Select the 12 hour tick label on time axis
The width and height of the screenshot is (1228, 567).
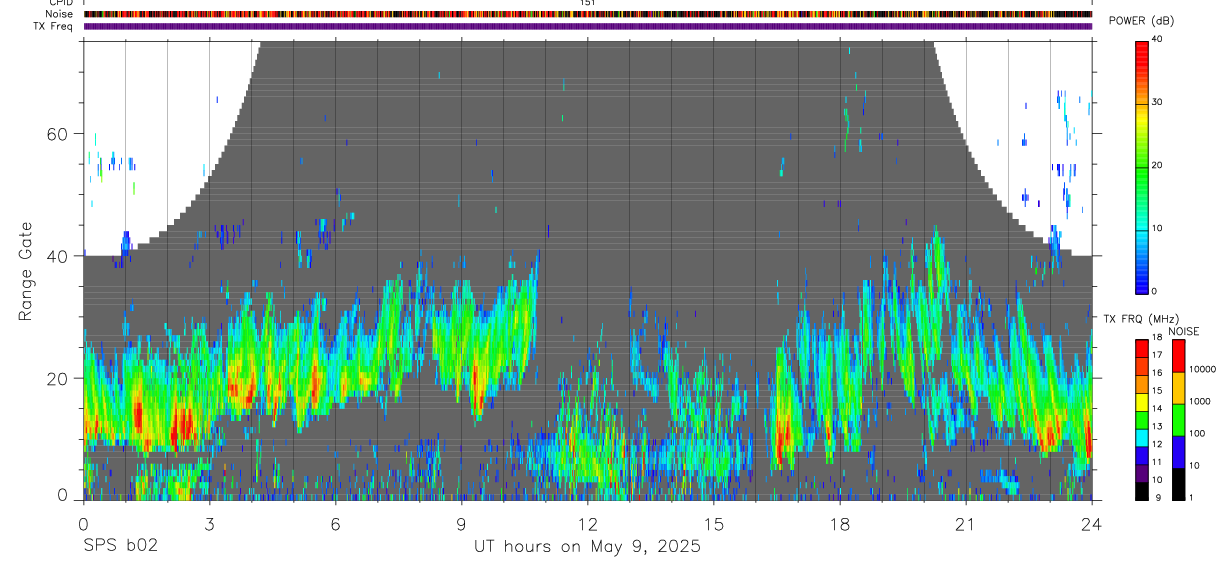[587, 524]
